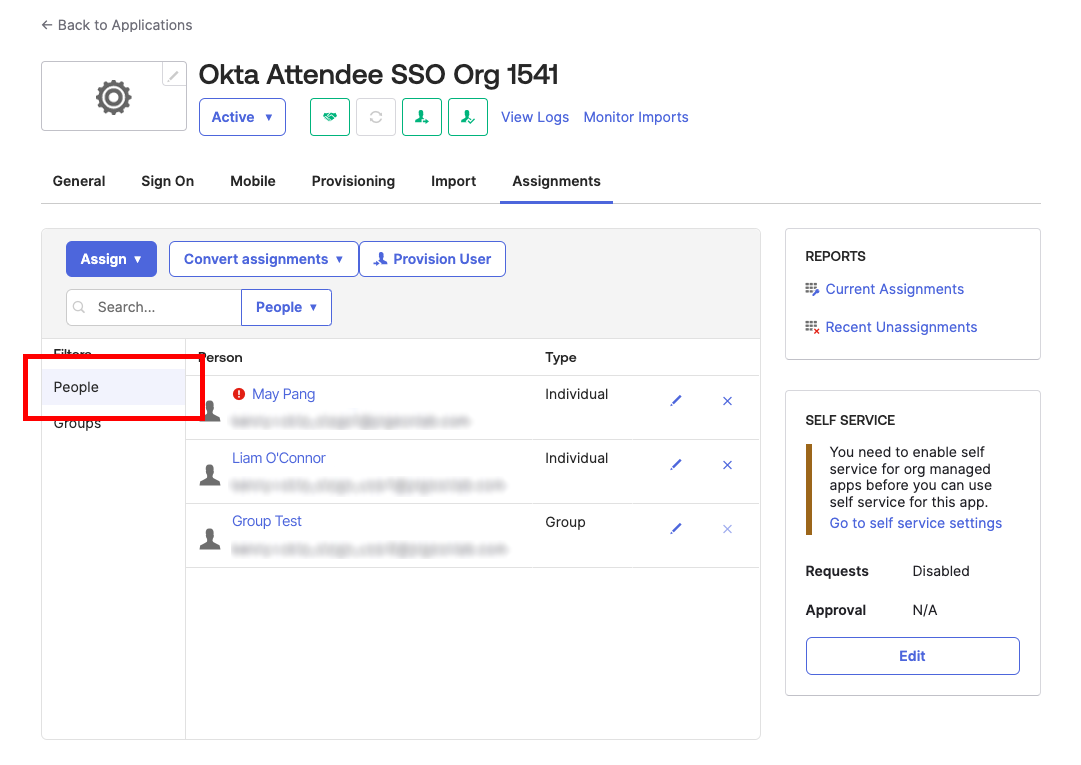
Task: Select the Provisioning tab
Action: (x=354, y=181)
